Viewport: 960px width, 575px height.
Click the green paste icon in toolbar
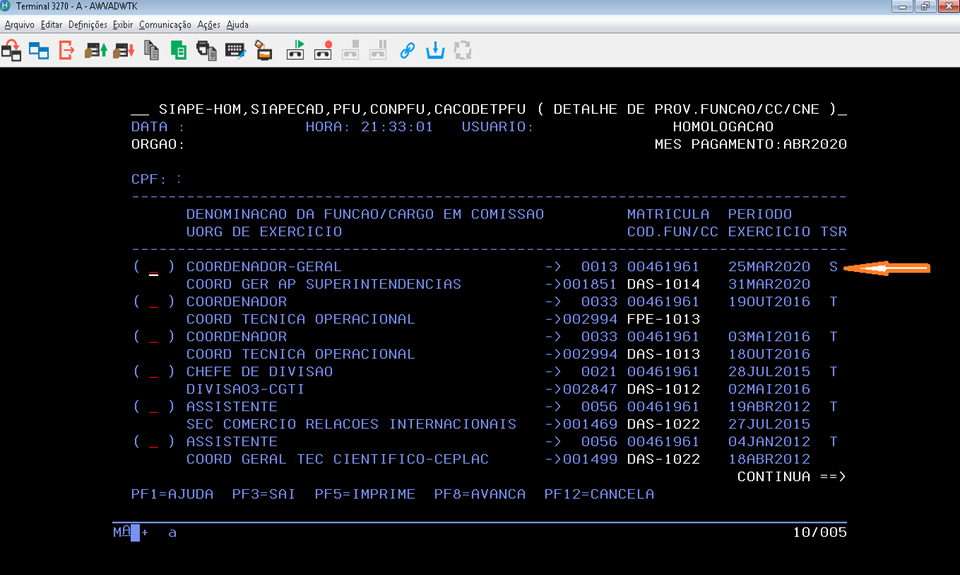click(x=179, y=49)
